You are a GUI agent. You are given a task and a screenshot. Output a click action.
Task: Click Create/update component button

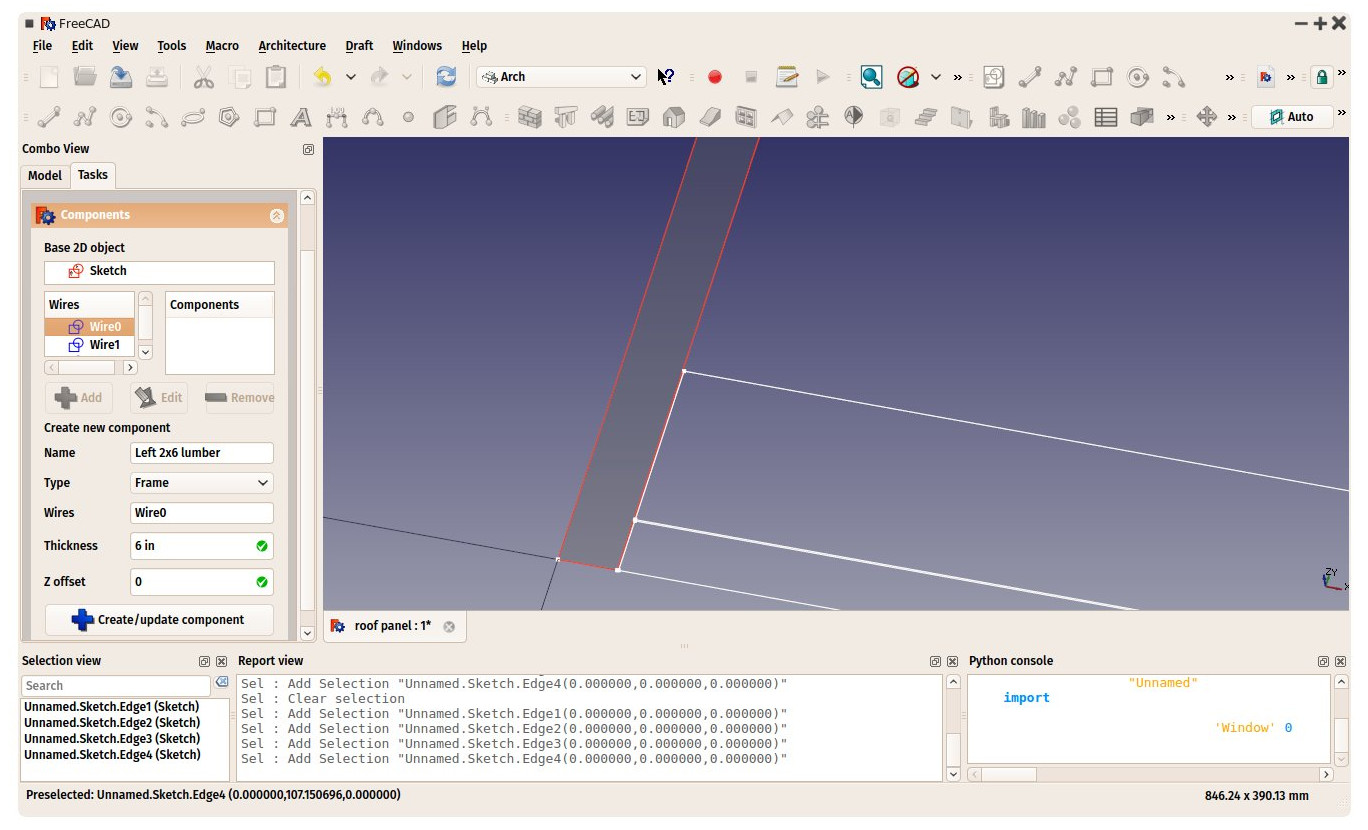pyautogui.click(x=159, y=620)
